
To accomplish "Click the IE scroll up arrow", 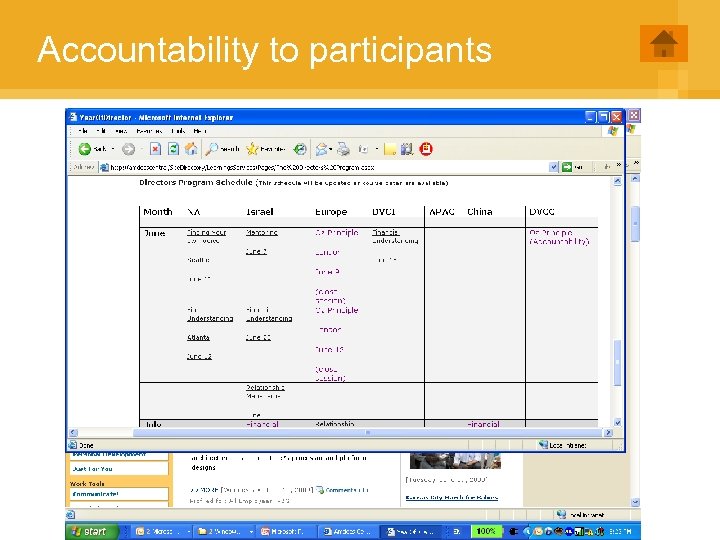I will coord(617,181).
